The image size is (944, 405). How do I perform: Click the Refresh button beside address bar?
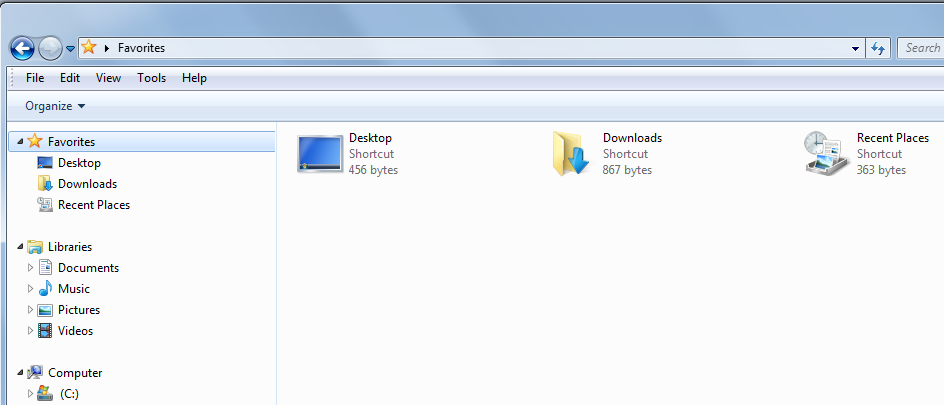pos(879,48)
